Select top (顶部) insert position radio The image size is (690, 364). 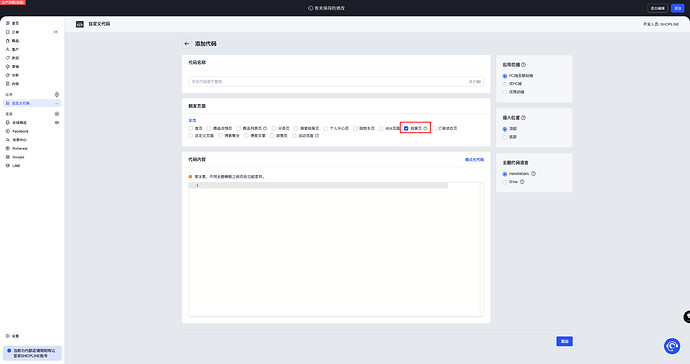(505, 129)
